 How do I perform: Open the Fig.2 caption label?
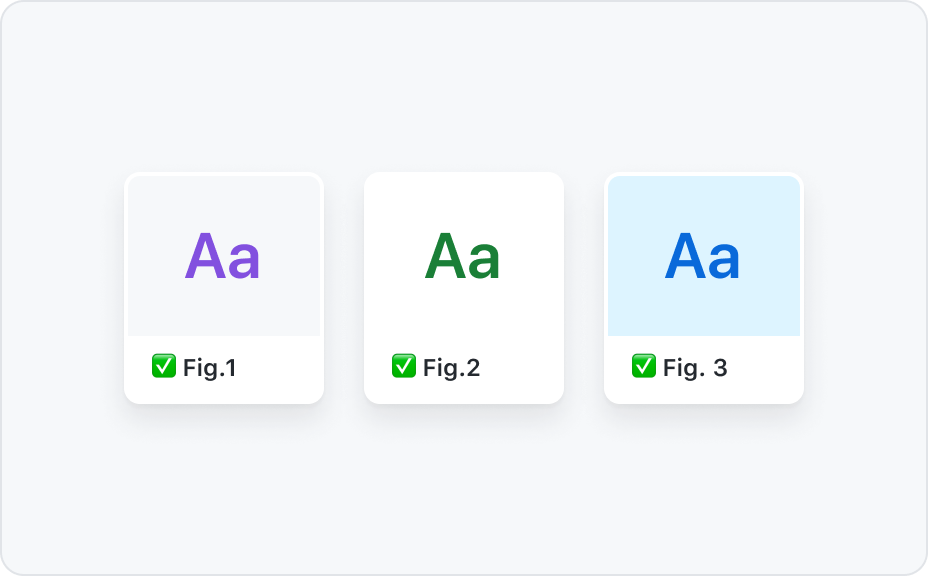pyautogui.click(x=452, y=368)
